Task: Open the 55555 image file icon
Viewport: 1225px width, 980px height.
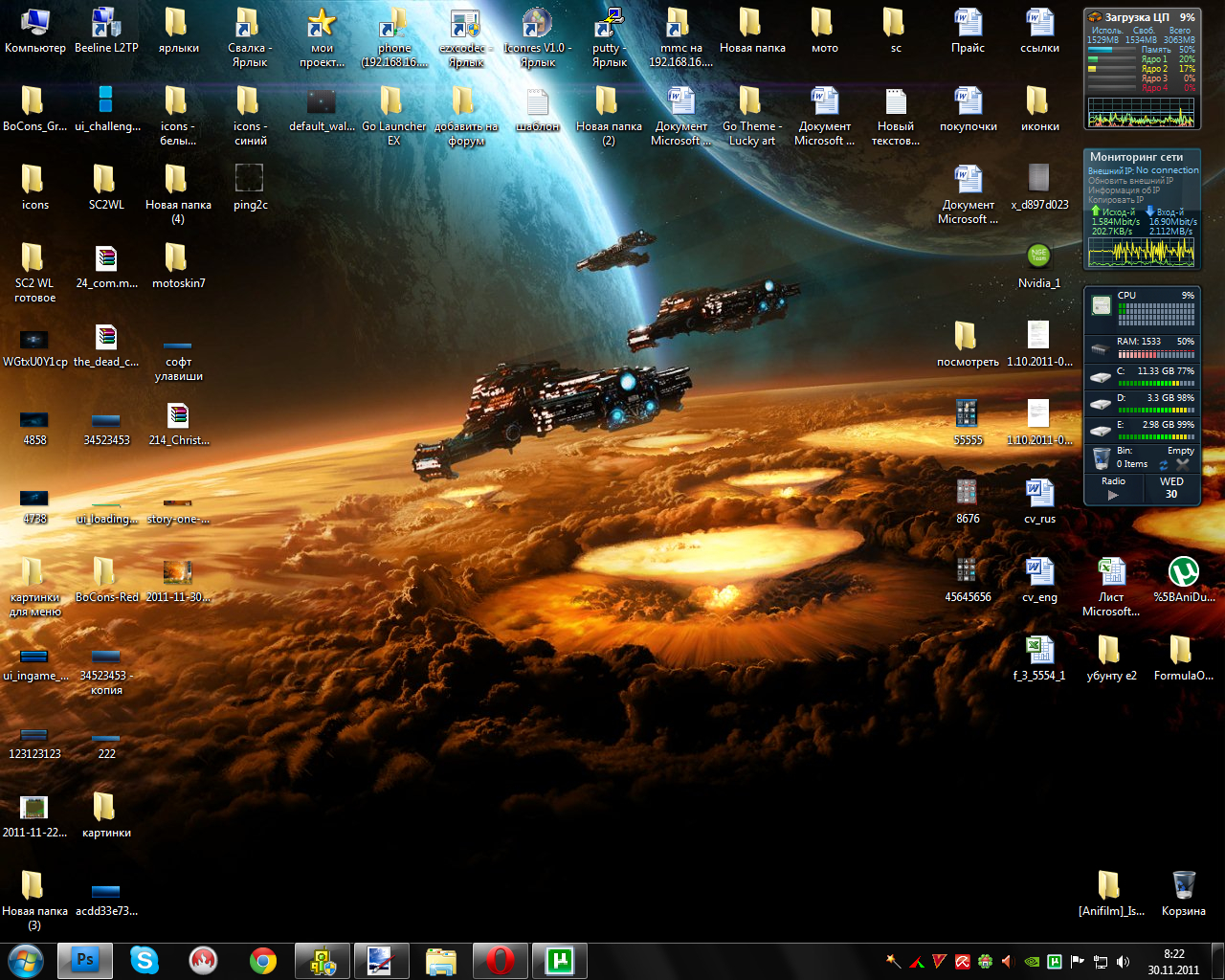Action: click(x=968, y=423)
